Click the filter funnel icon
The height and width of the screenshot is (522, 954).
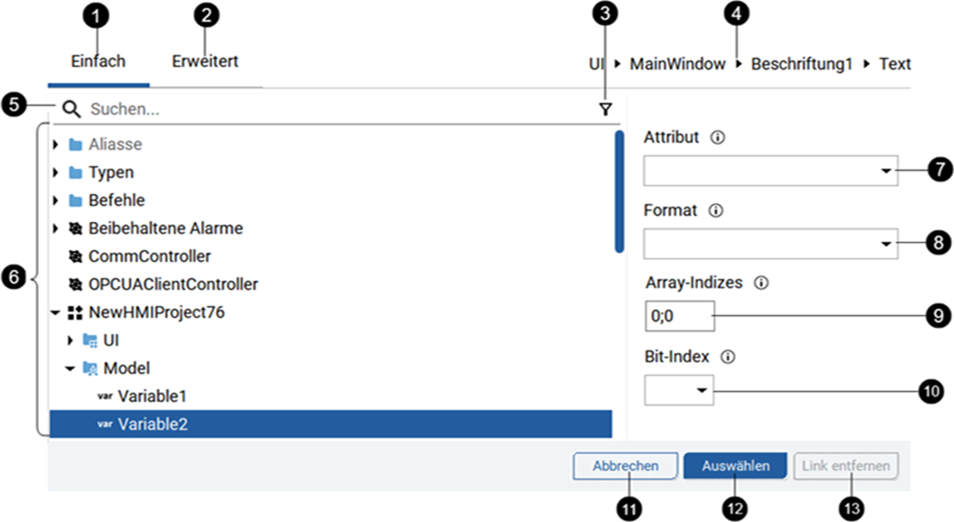605,110
